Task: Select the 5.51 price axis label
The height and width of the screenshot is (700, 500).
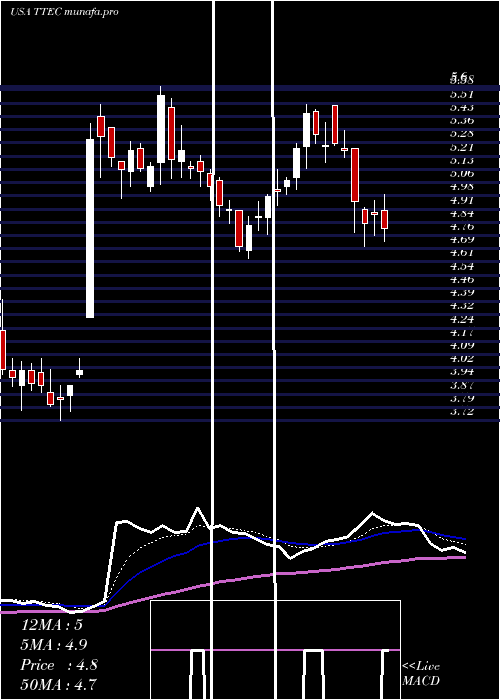Action: coord(461,94)
